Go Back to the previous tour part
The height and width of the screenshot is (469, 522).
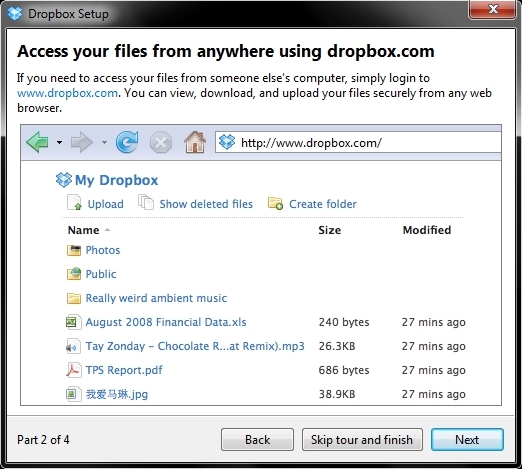click(x=257, y=440)
